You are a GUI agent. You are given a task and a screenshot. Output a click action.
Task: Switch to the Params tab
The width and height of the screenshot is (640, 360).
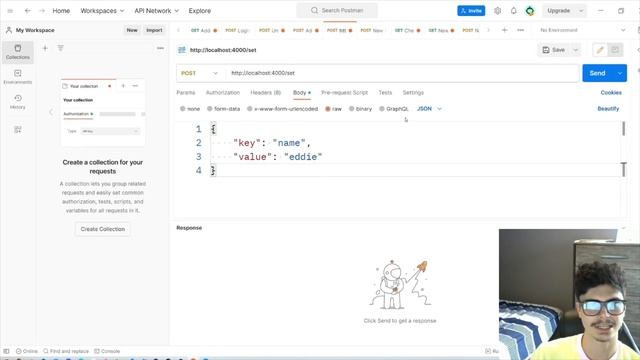pos(186,93)
